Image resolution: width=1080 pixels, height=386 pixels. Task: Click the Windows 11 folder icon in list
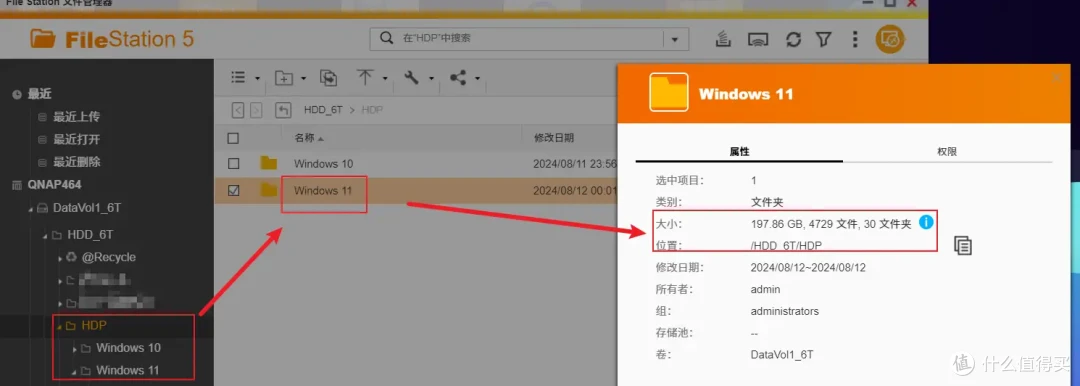[269, 190]
